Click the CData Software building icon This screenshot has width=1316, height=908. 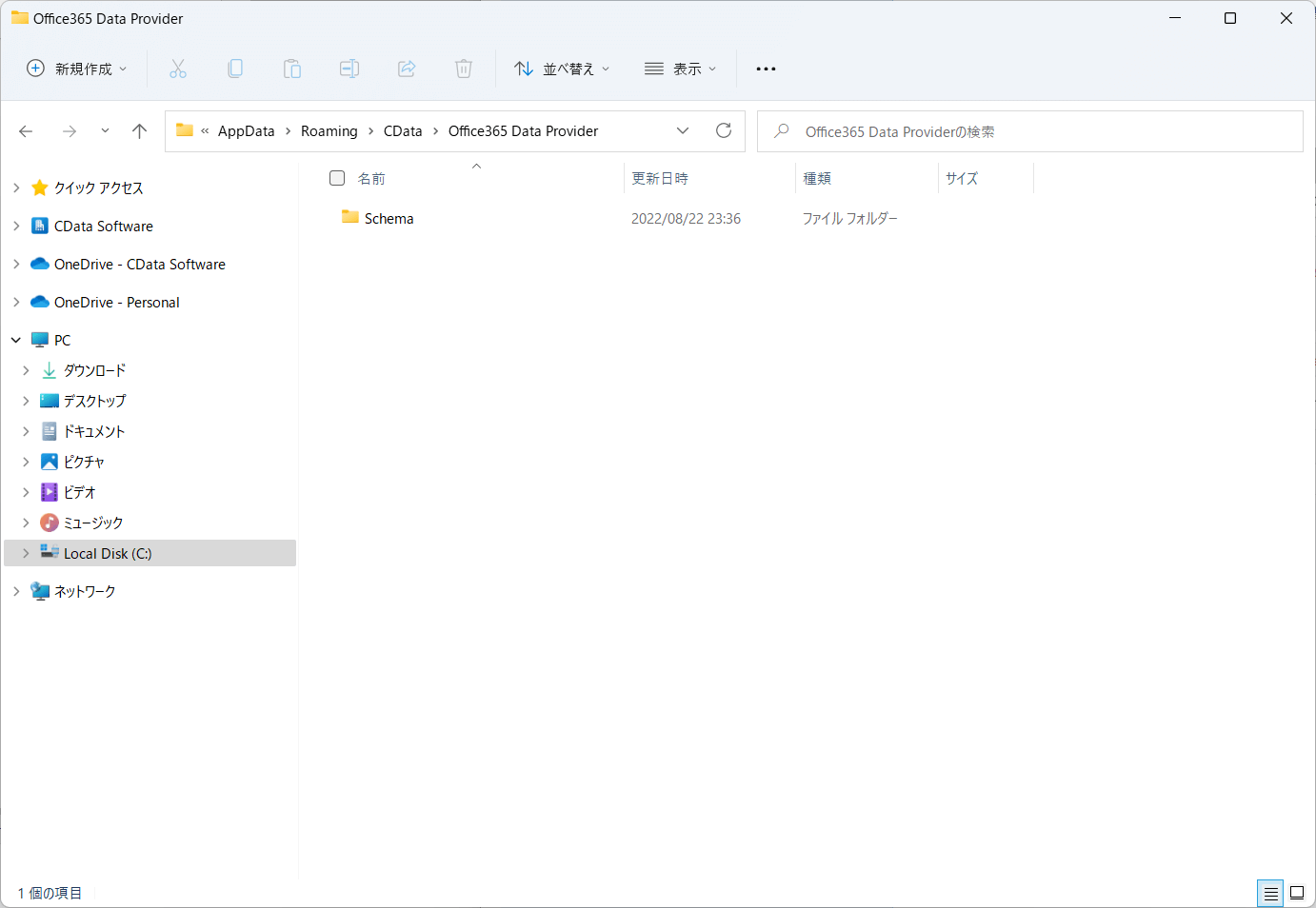40,226
